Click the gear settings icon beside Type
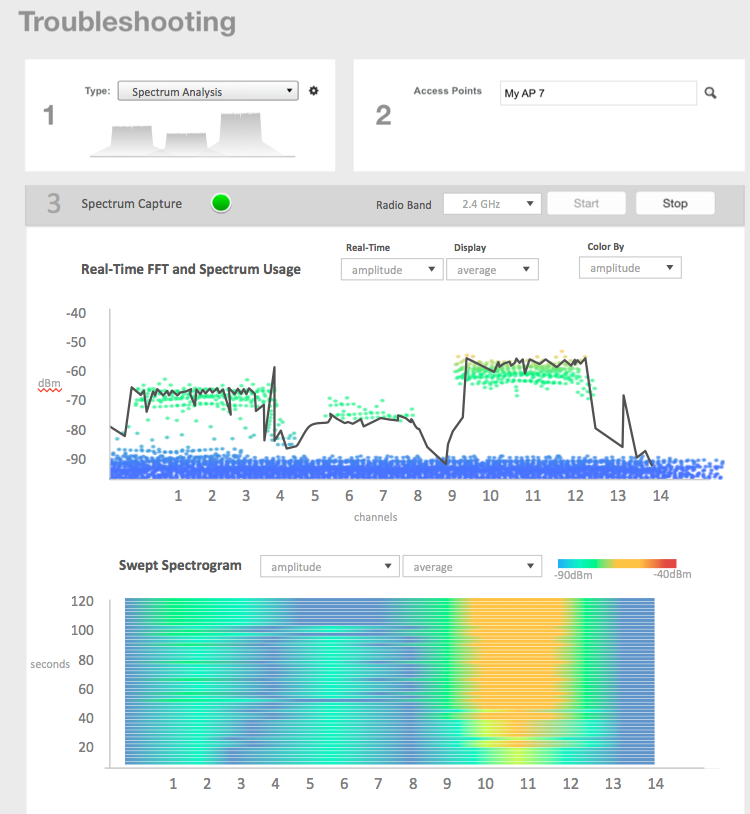The height and width of the screenshot is (814, 750). click(314, 91)
